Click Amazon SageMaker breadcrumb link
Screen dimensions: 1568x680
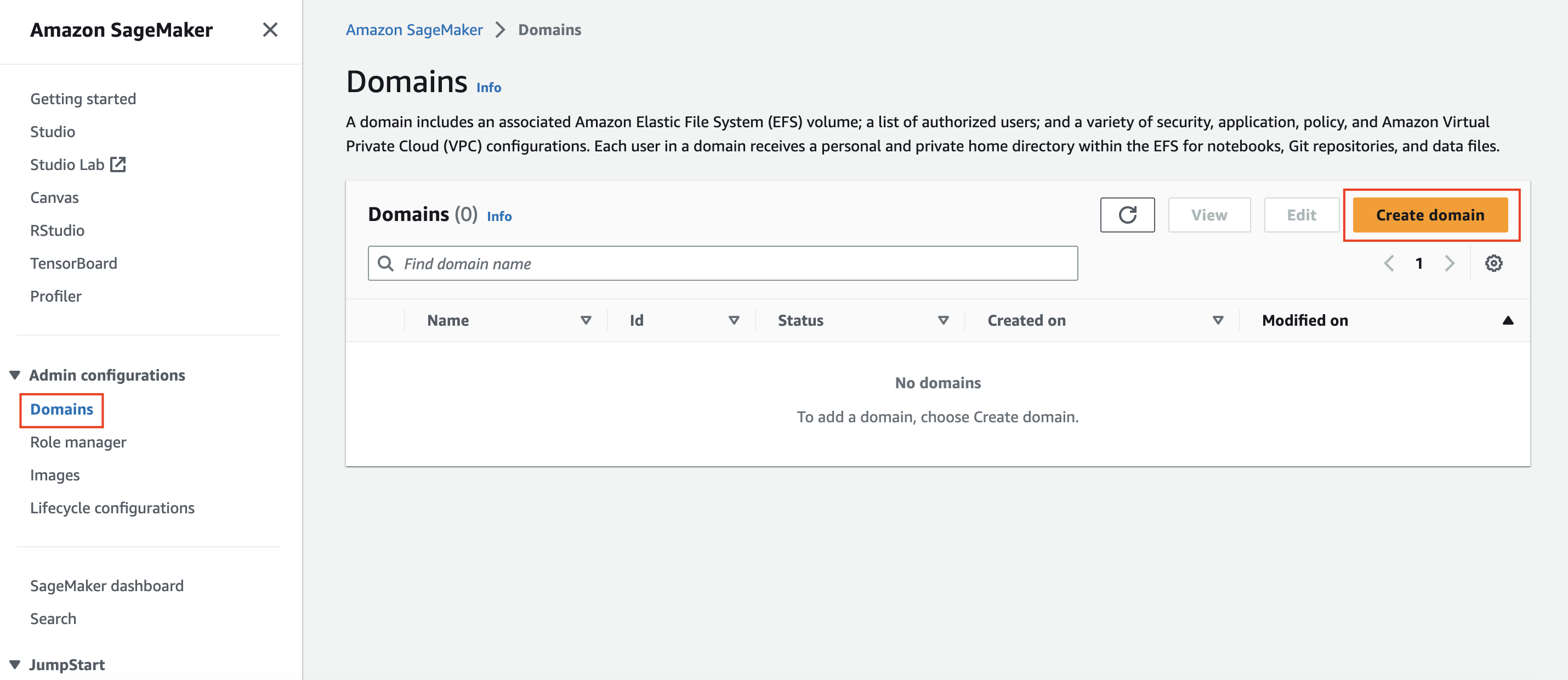click(x=414, y=30)
